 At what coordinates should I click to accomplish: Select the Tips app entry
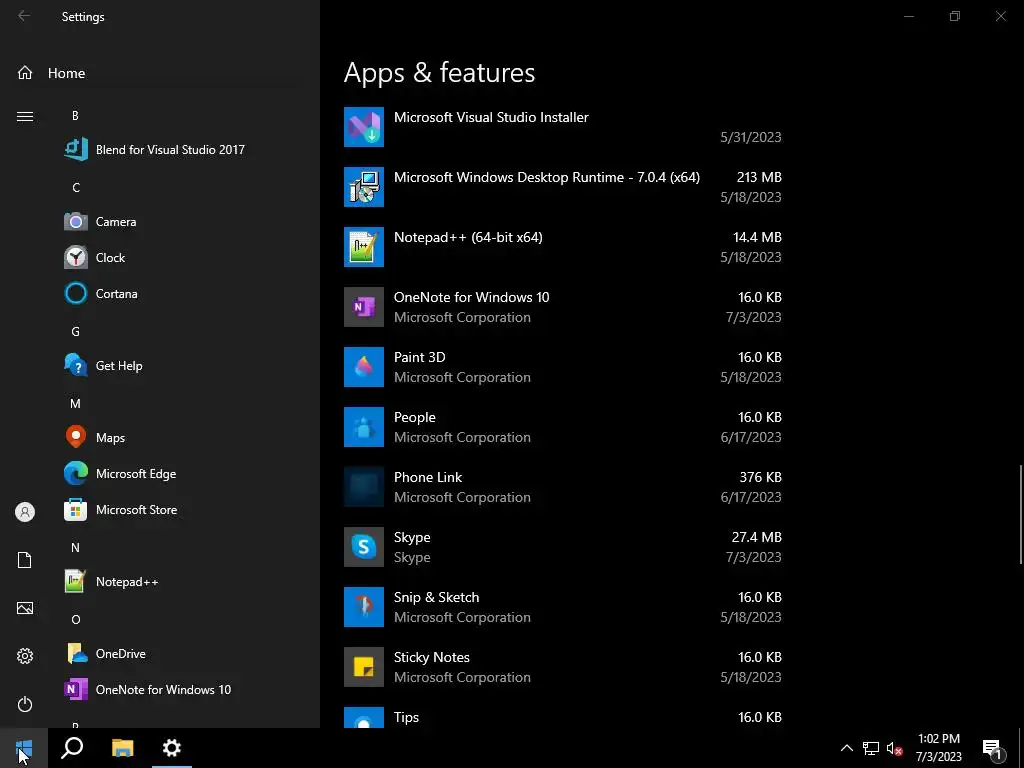click(x=563, y=718)
